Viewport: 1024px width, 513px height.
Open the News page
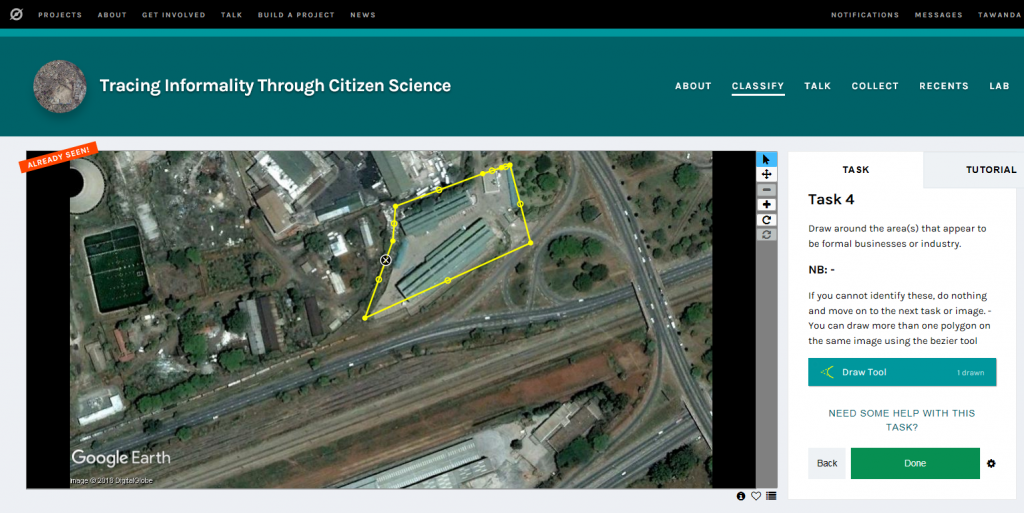point(362,14)
